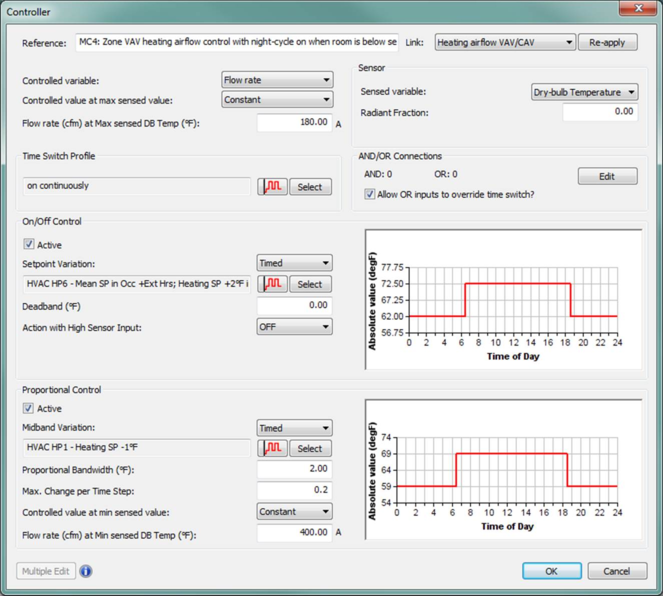Toggle Proportional Control Active checkbox
The image size is (663, 596).
28,408
